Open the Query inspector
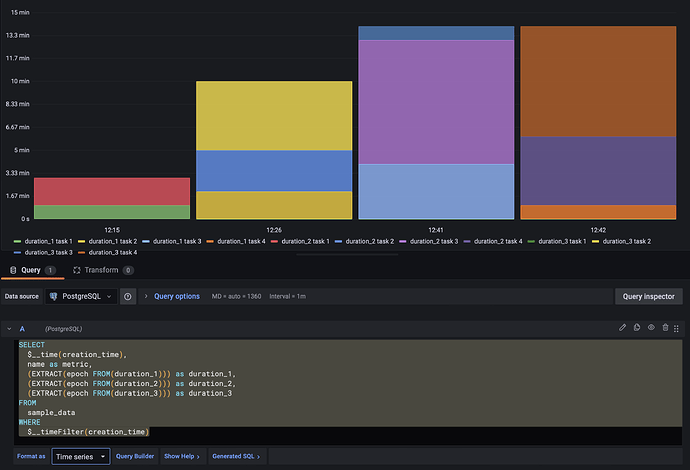Image resolution: width=690 pixels, height=470 pixels. 647,296
